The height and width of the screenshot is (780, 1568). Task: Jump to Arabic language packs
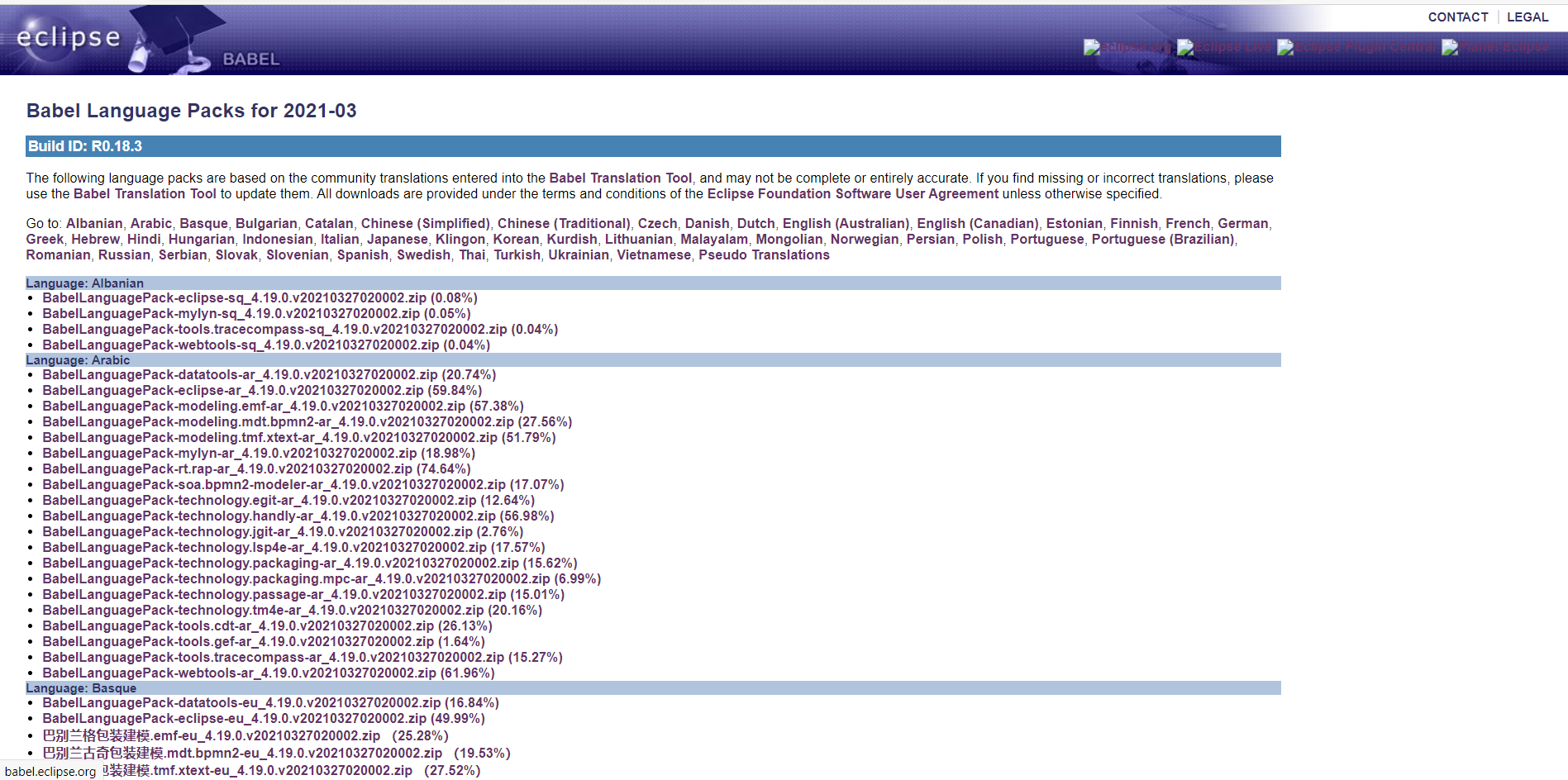pos(151,224)
